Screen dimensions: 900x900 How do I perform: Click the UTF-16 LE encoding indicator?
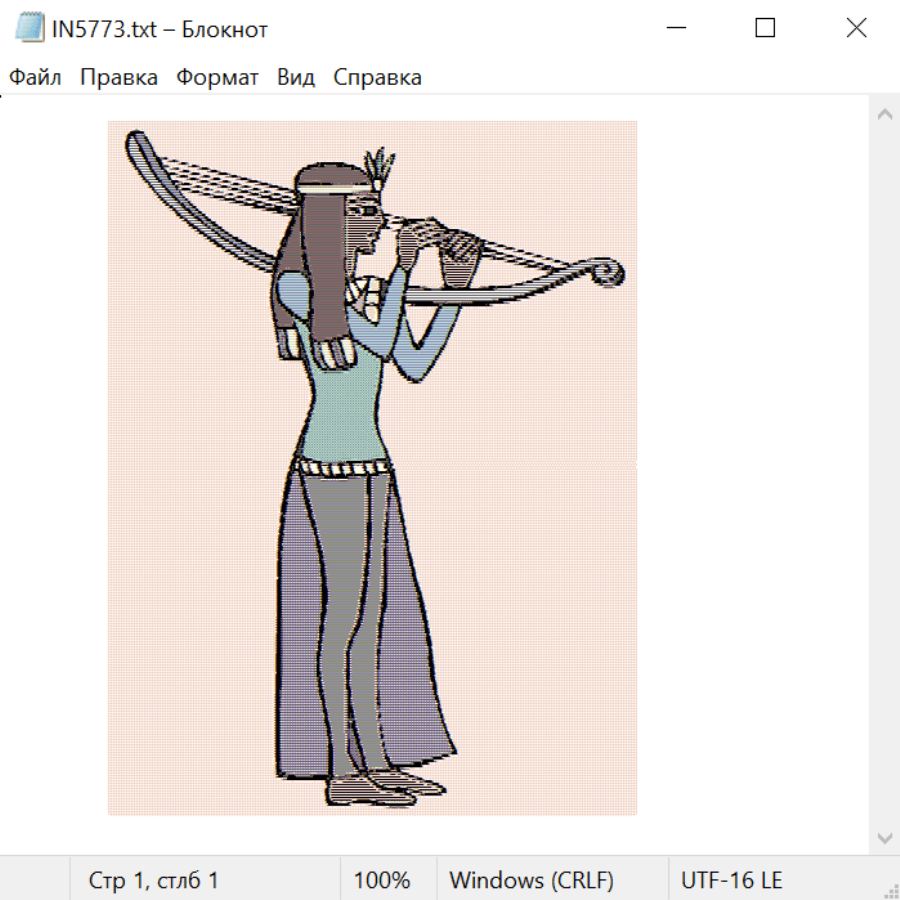pos(732,881)
